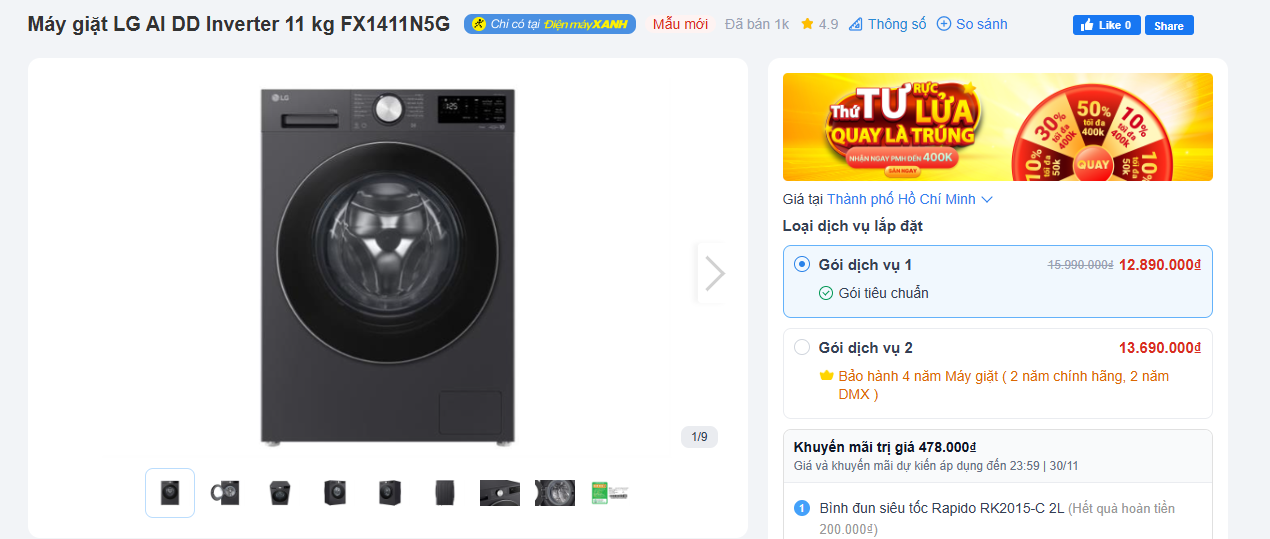Select the thumbnail of washer with open door

[225, 493]
